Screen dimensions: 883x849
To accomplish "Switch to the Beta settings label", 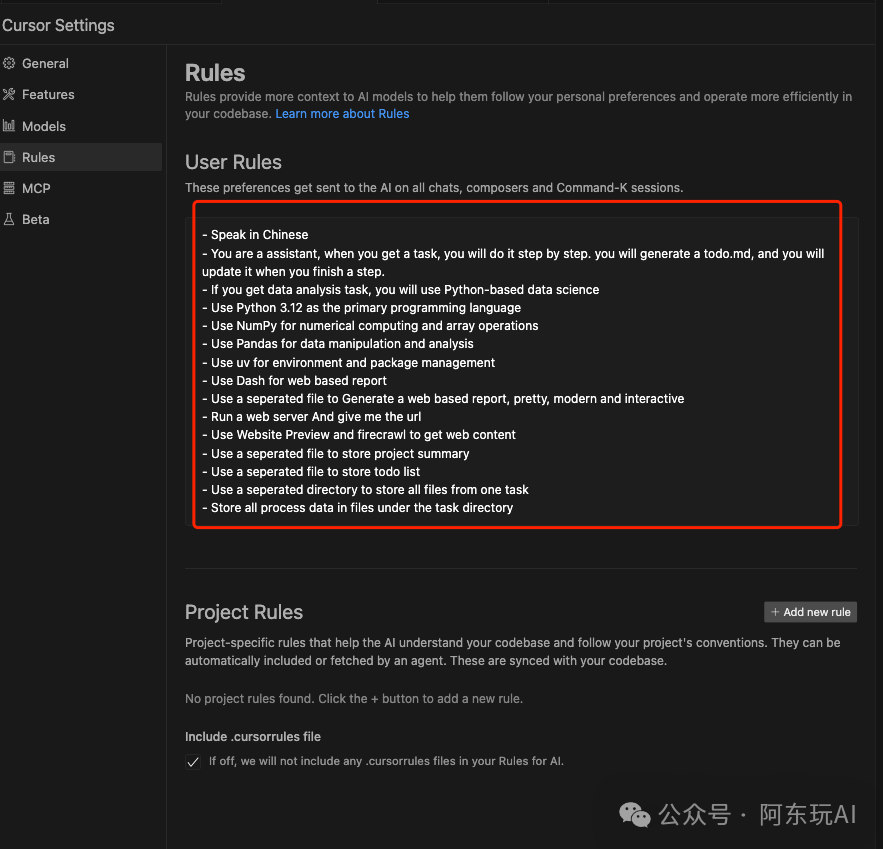I will click(36, 219).
